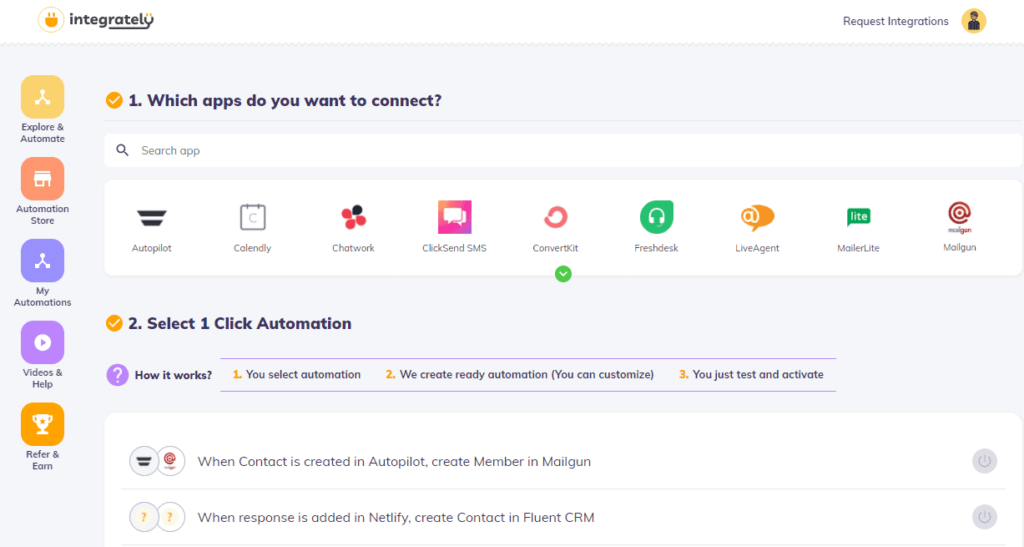Click the orange check icon beside Select 1 Click Automation
Screen dimensions: 1024x547
pyautogui.click(x=114, y=323)
